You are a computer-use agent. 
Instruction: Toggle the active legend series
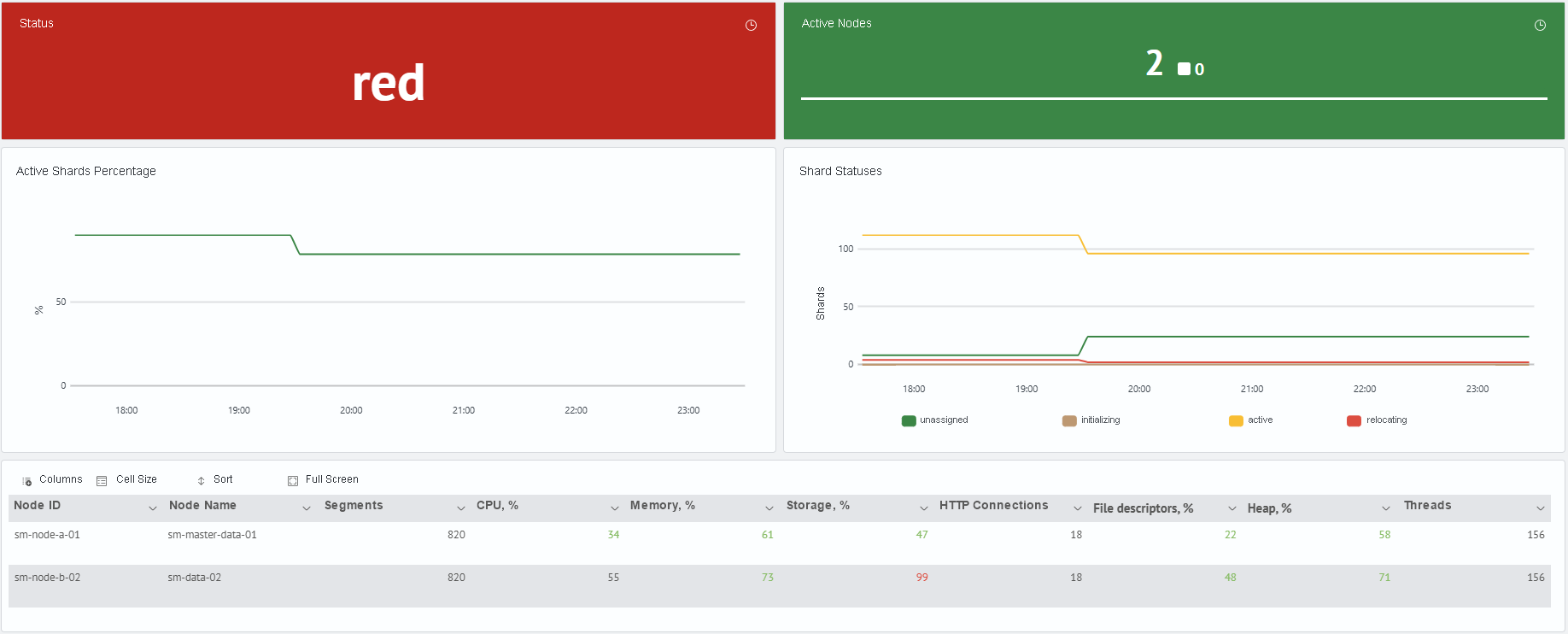(1250, 420)
